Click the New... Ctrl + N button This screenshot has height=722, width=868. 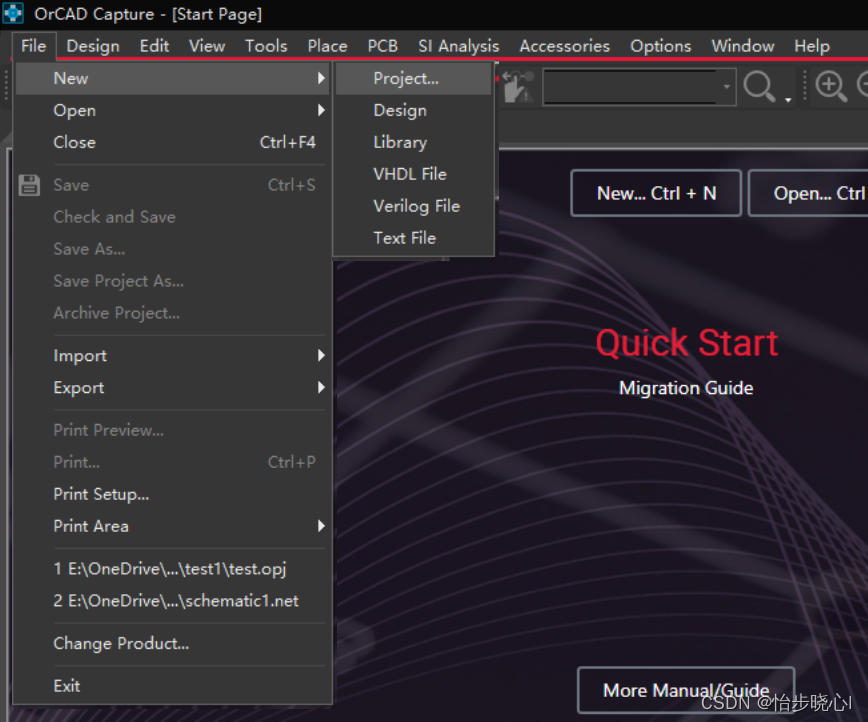click(656, 193)
